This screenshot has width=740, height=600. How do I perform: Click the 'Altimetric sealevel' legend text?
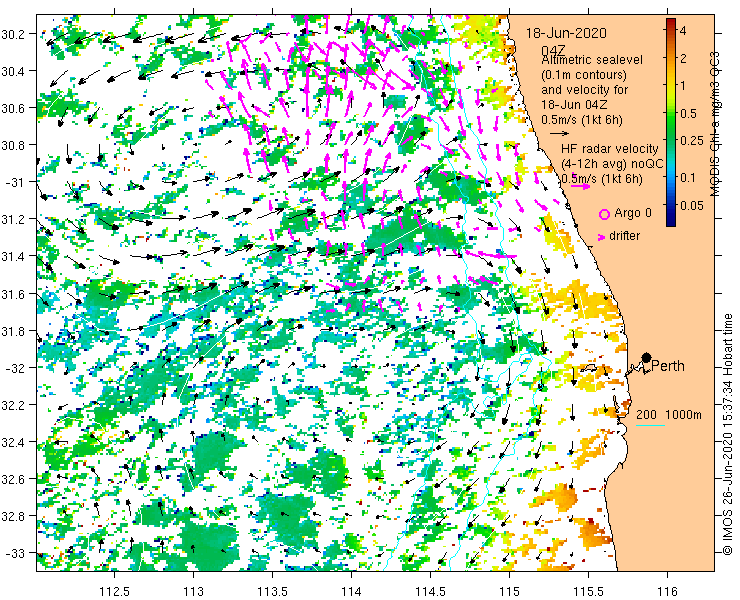(x=592, y=60)
